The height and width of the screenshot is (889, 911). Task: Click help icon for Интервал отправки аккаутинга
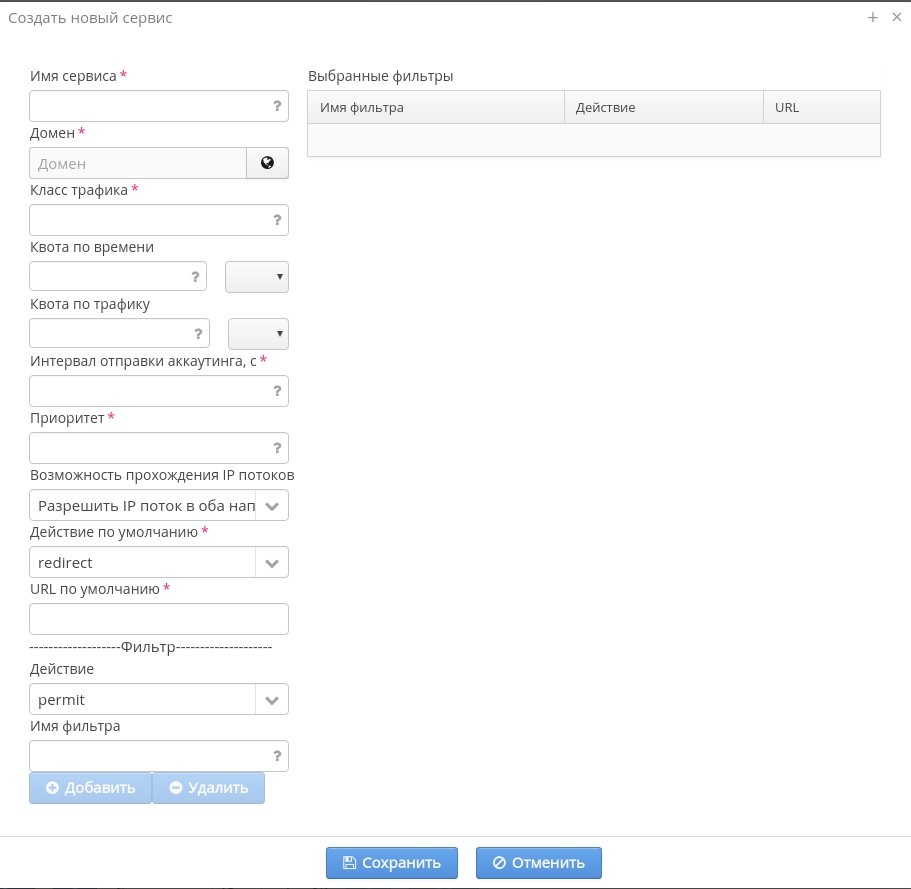277,391
